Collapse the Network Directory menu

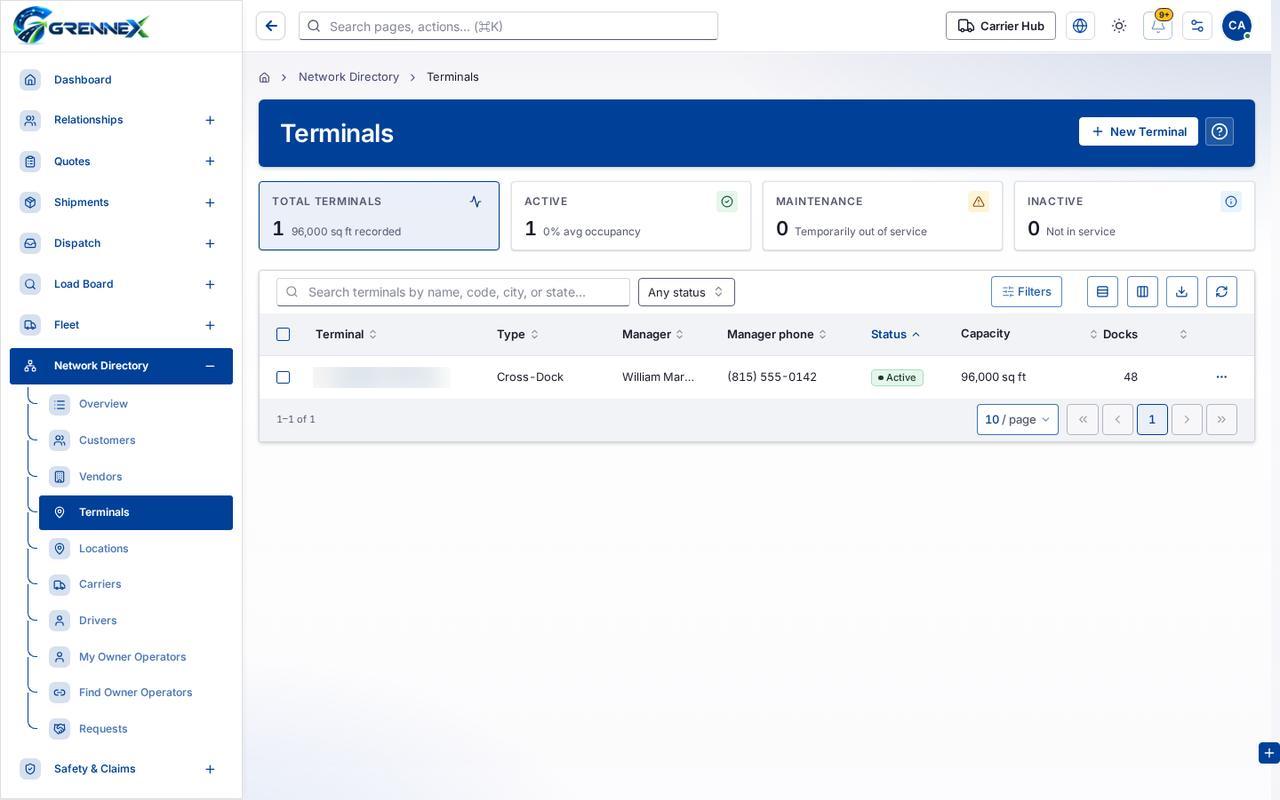point(210,366)
